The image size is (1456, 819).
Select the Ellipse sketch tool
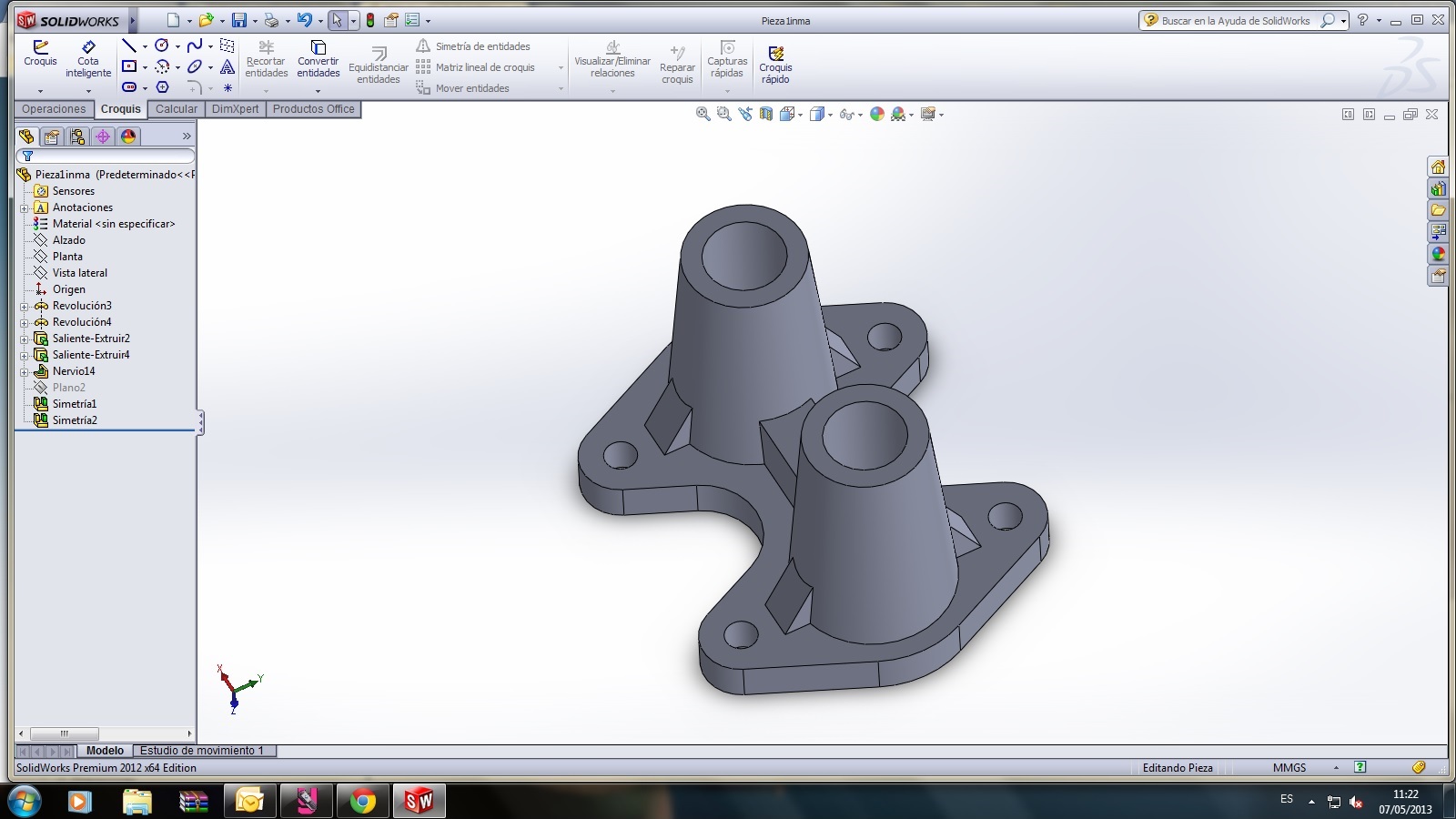coord(195,66)
